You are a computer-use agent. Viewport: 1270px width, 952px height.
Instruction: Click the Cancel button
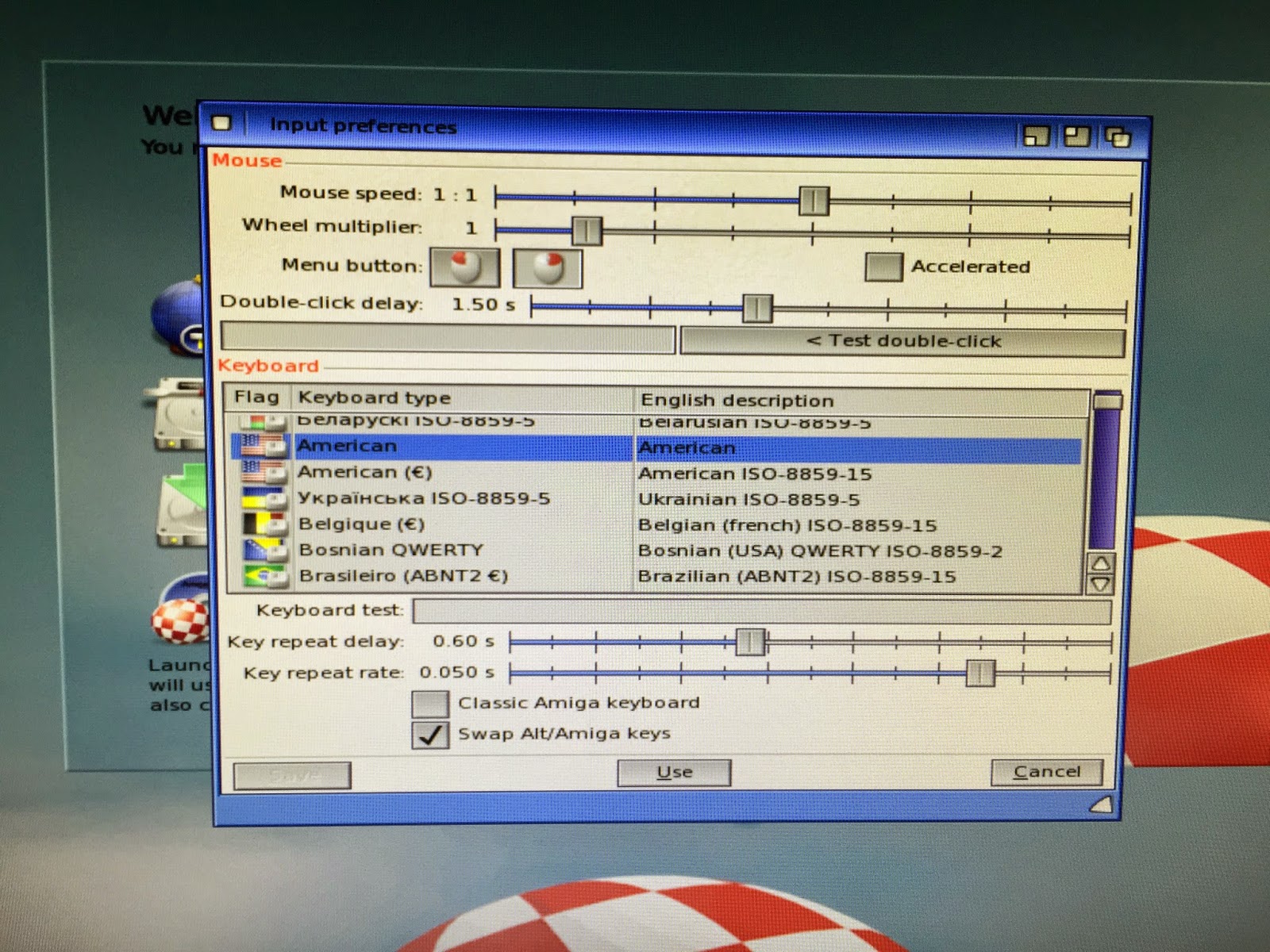click(1047, 772)
